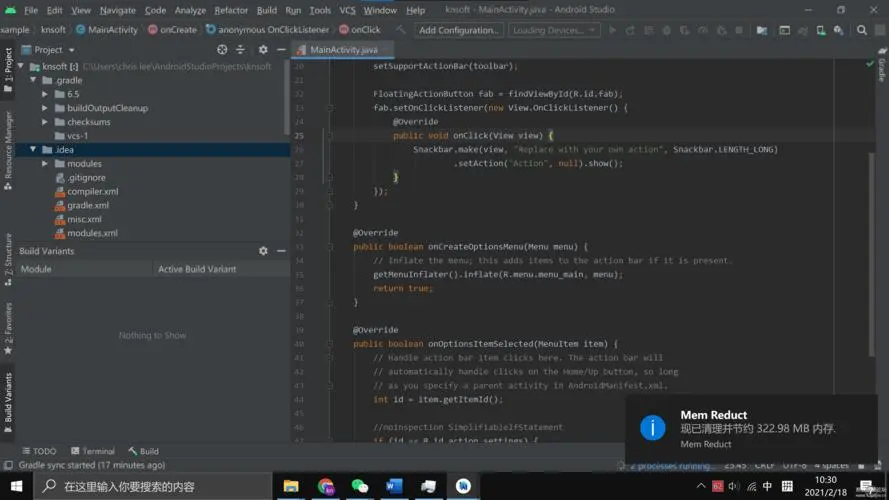Select the MainActivity.java editor tab
This screenshot has height=500, width=889.
point(344,49)
